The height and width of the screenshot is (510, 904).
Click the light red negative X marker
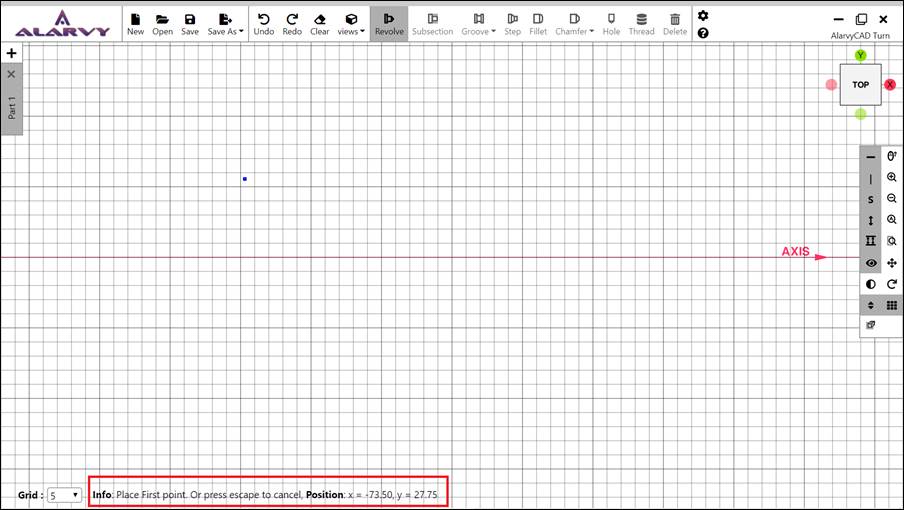[831, 85]
